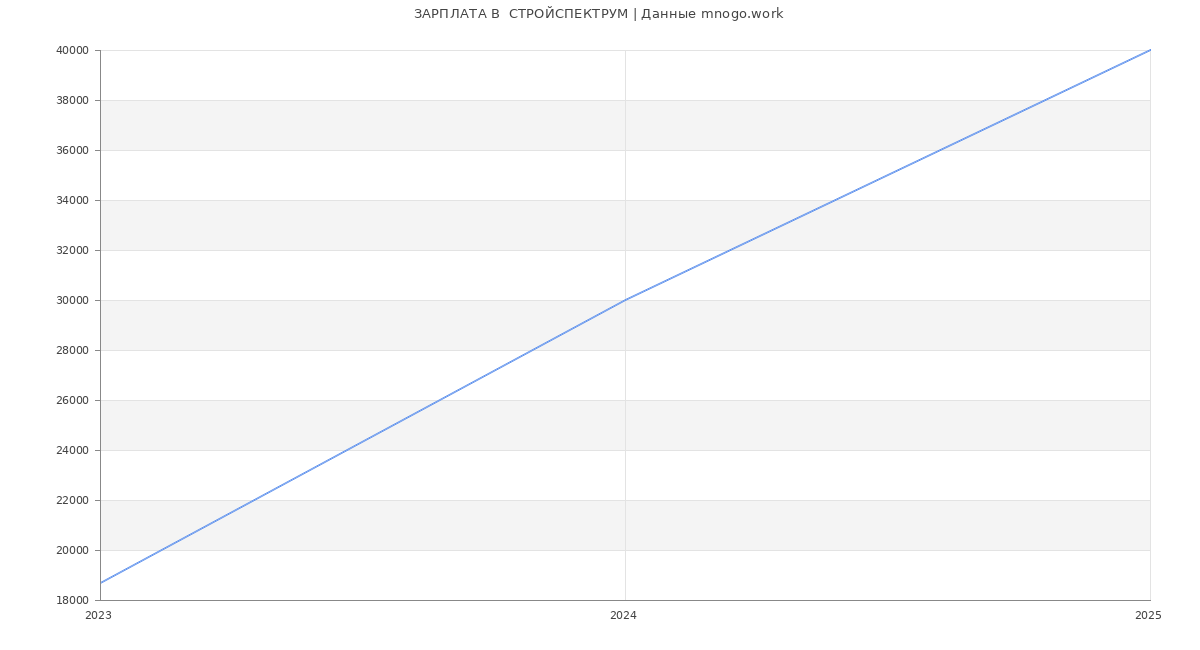This screenshot has height=650, width=1200.
Task: Click the 36000 y-axis label
Action: [x=73, y=150]
